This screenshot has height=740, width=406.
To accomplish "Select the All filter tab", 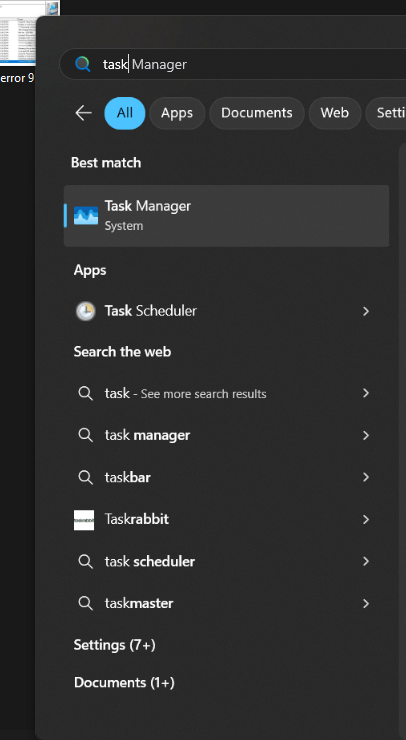I will click(125, 113).
